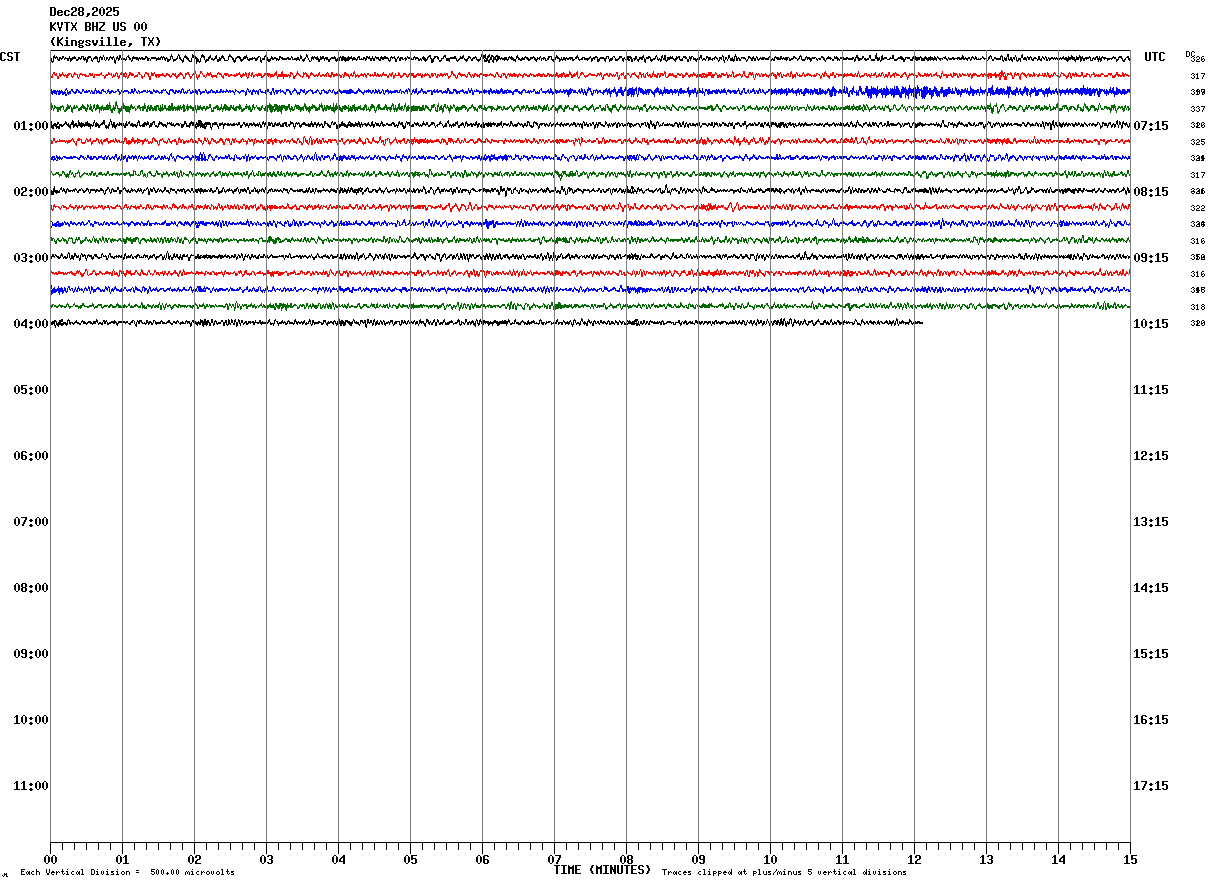
Task: Click the "01:00" CST hour label
Action: [x=31, y=126]
